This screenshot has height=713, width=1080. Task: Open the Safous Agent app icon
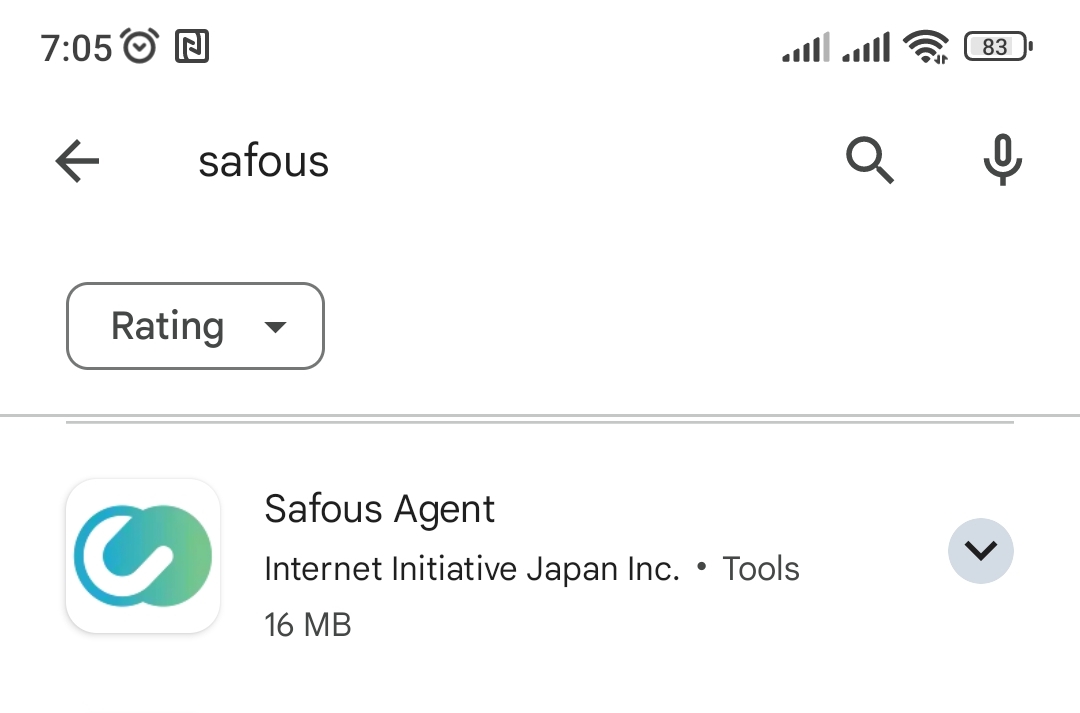coord(143,556)
